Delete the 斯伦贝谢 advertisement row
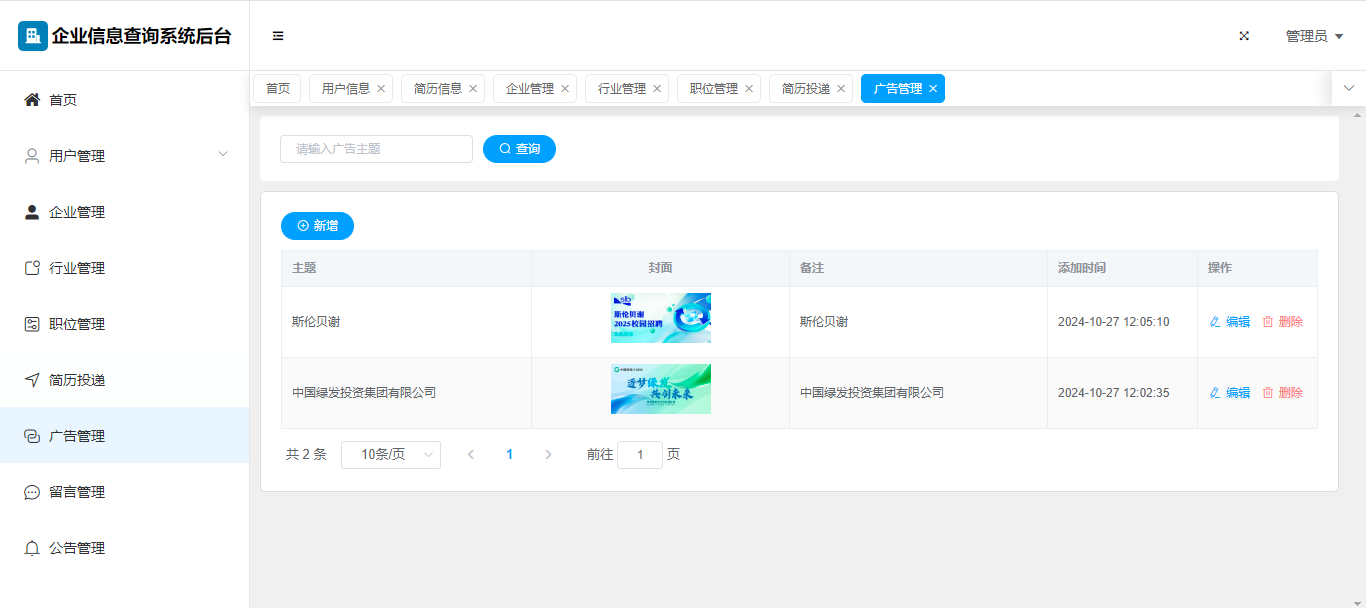 [1282, 322]
